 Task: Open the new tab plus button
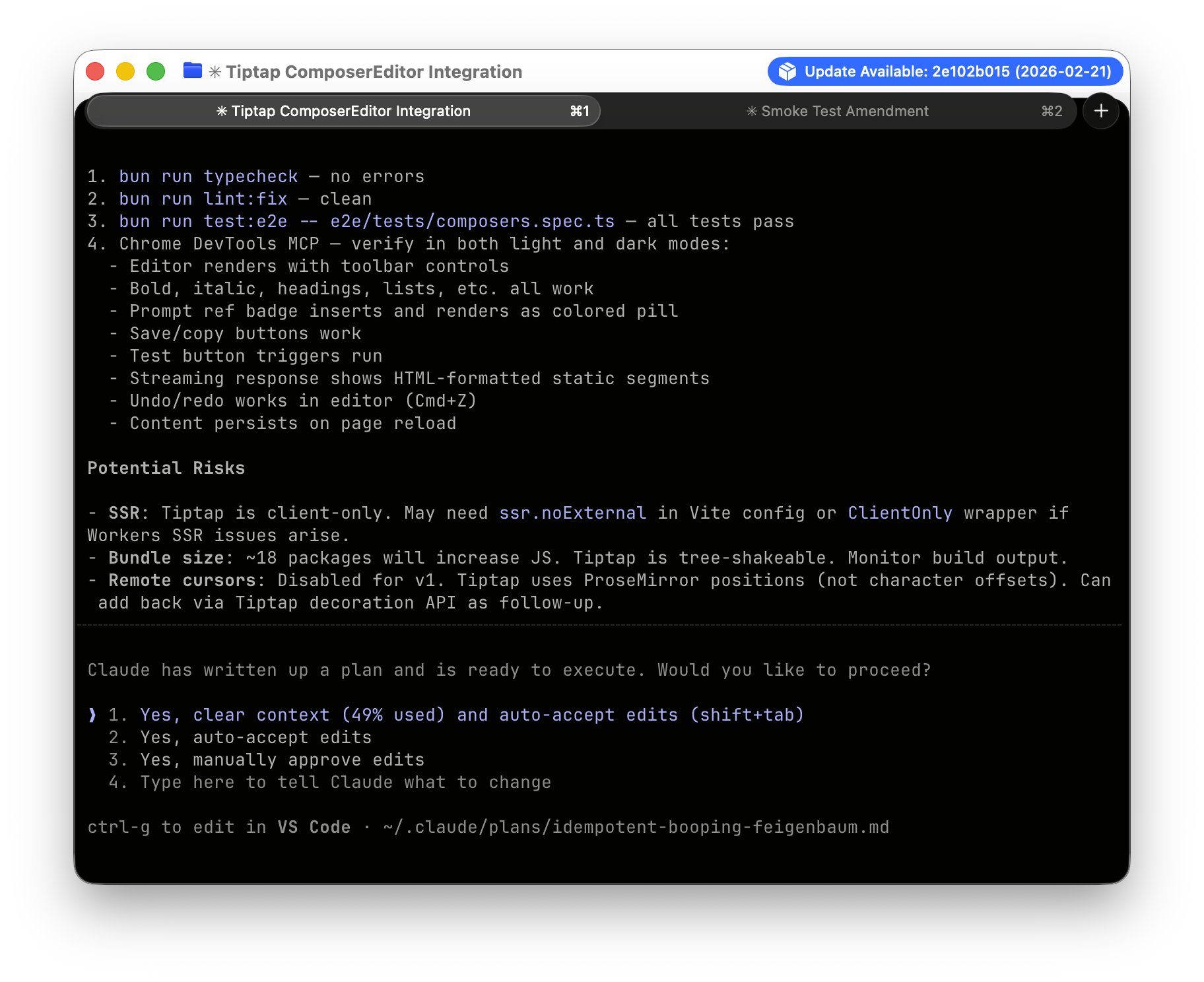(x=1100, y=111)
